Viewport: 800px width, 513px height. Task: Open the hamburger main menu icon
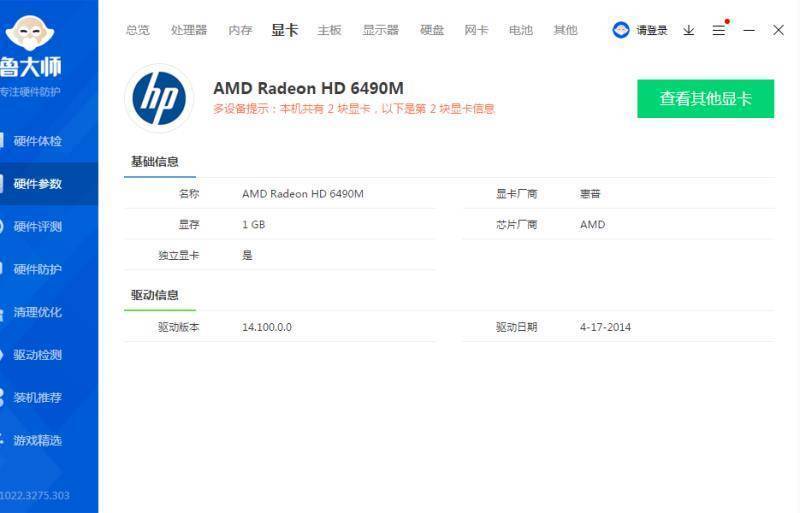pyautogui.click(x=719, y=30)
